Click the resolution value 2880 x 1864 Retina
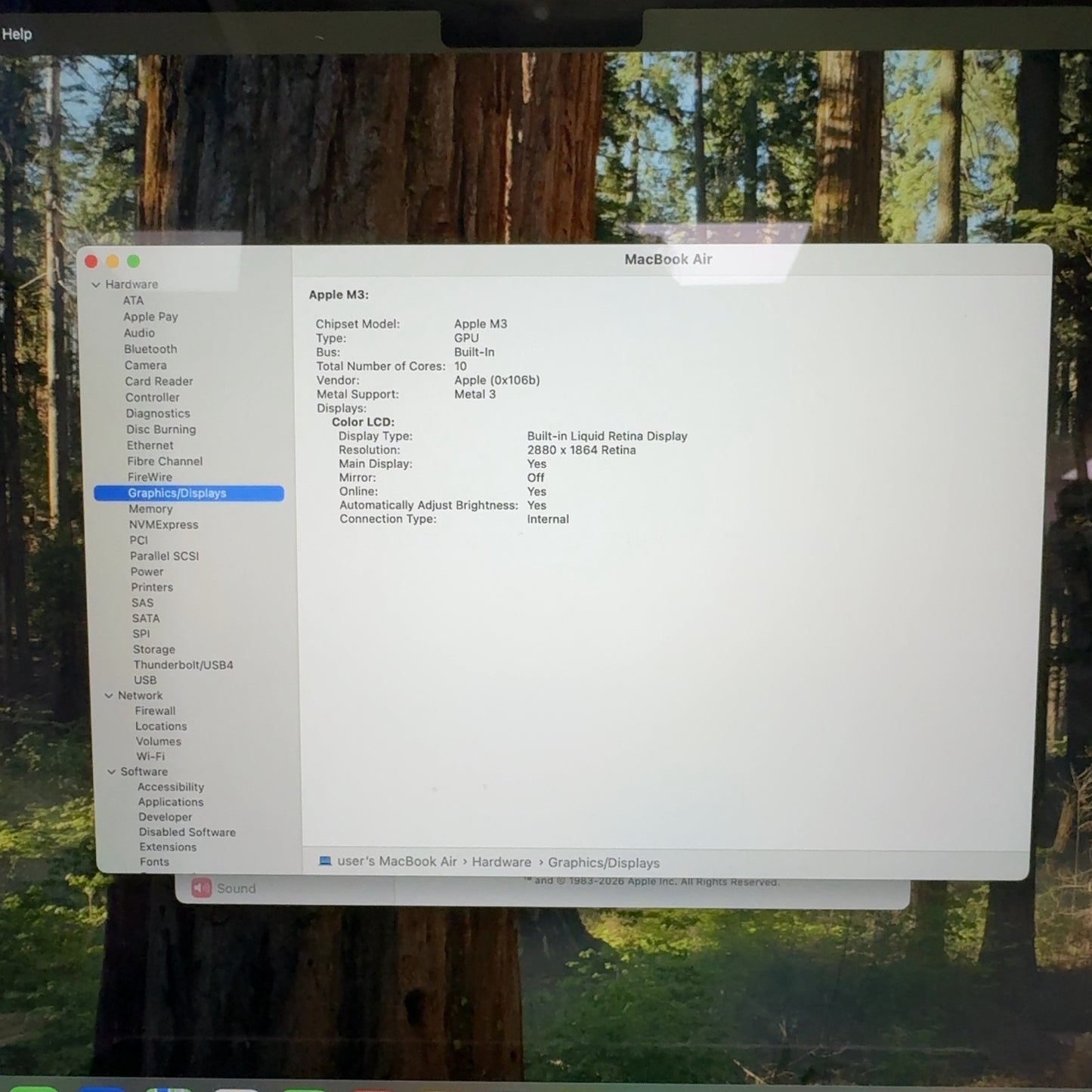The height and width of the screenshot is (1092, 1092). 581,450
